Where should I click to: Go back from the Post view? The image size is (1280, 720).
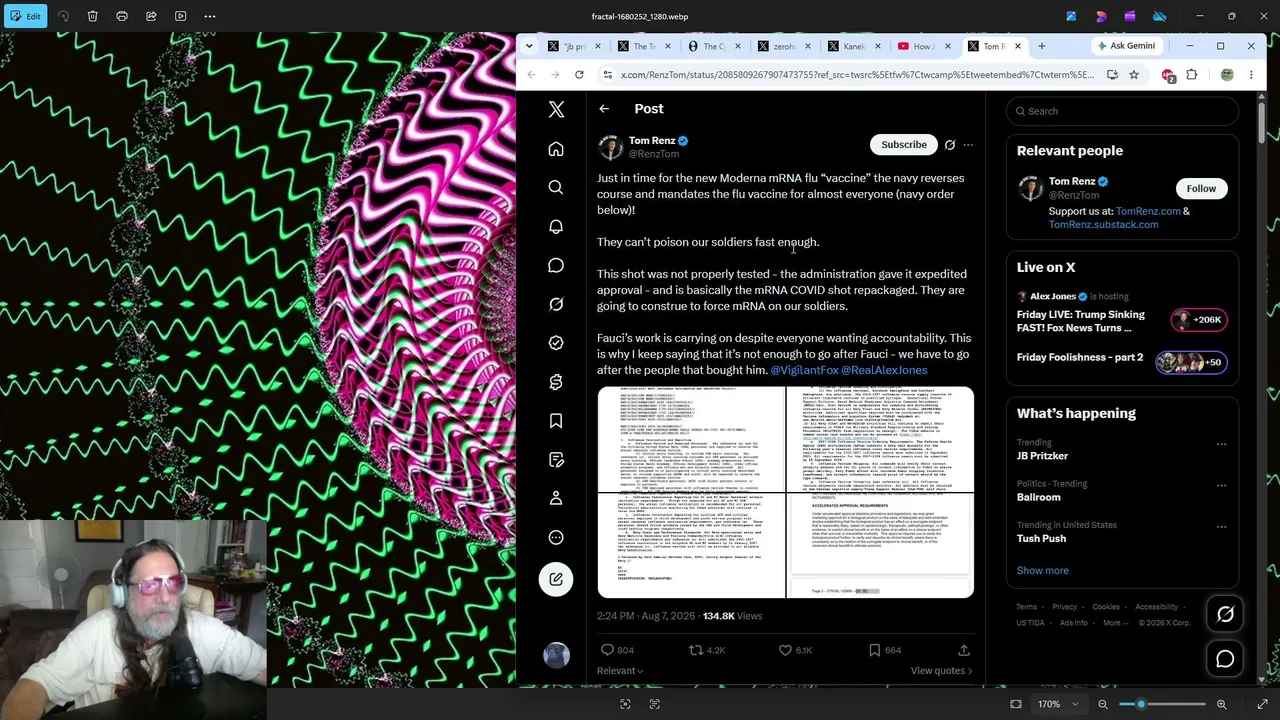(604, 109)
